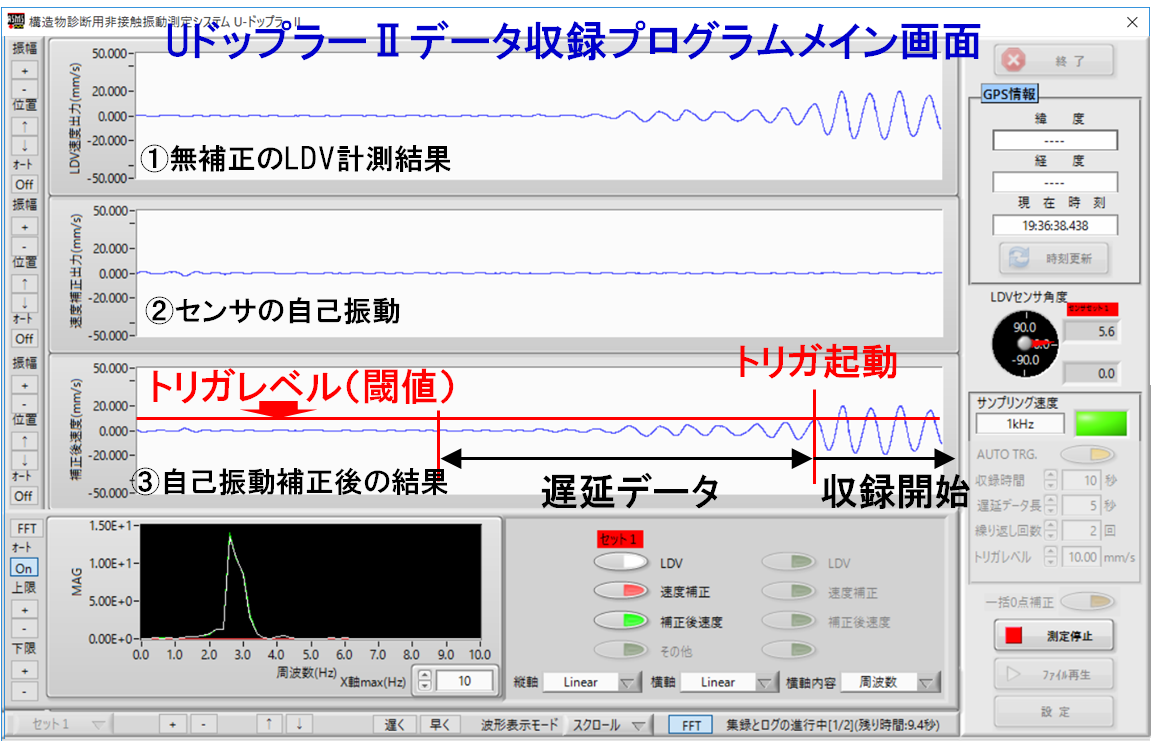Click the X軸max(Hz) input field
This screenshot has width=1152, height=742.
click(464, 681)
